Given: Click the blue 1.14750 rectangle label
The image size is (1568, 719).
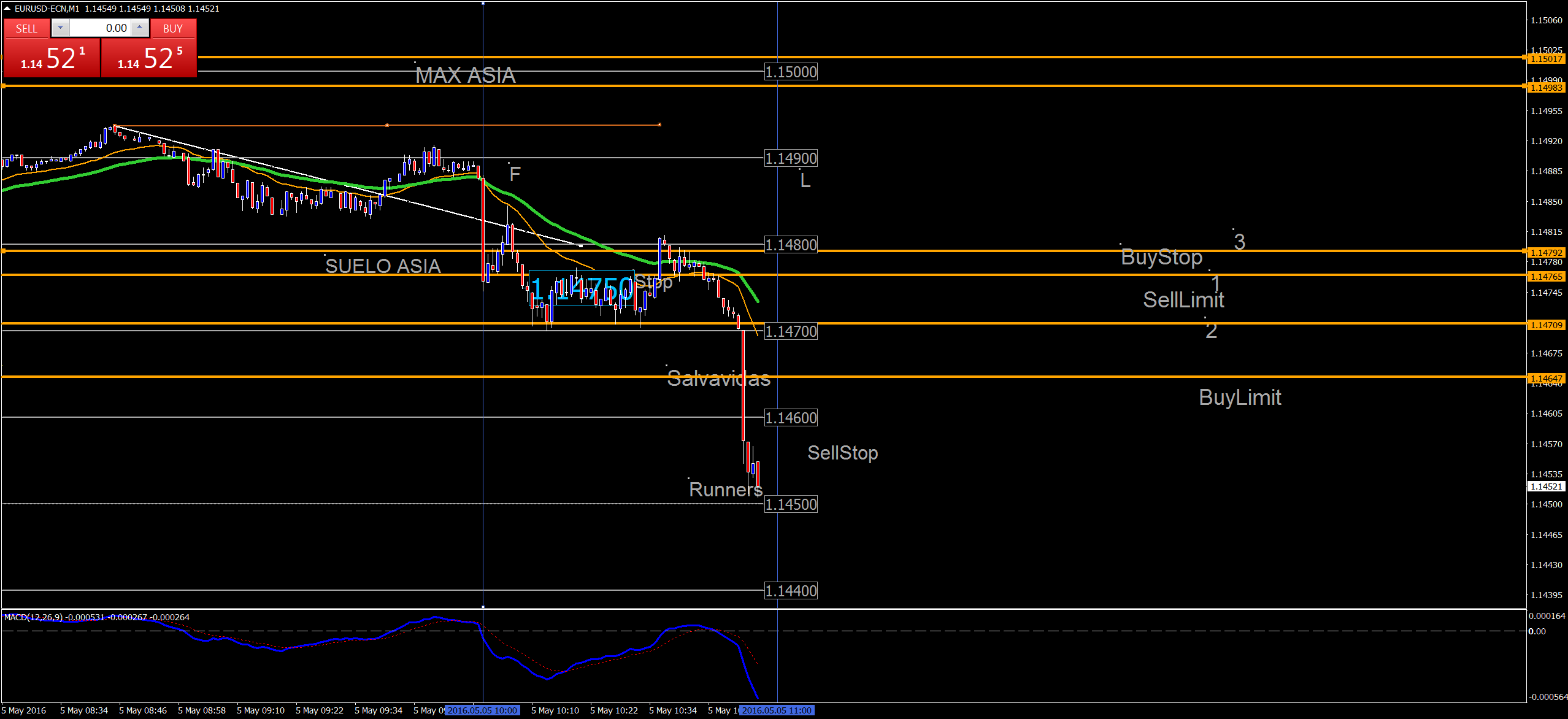Looking at the screenshot, I should [581, 288].
